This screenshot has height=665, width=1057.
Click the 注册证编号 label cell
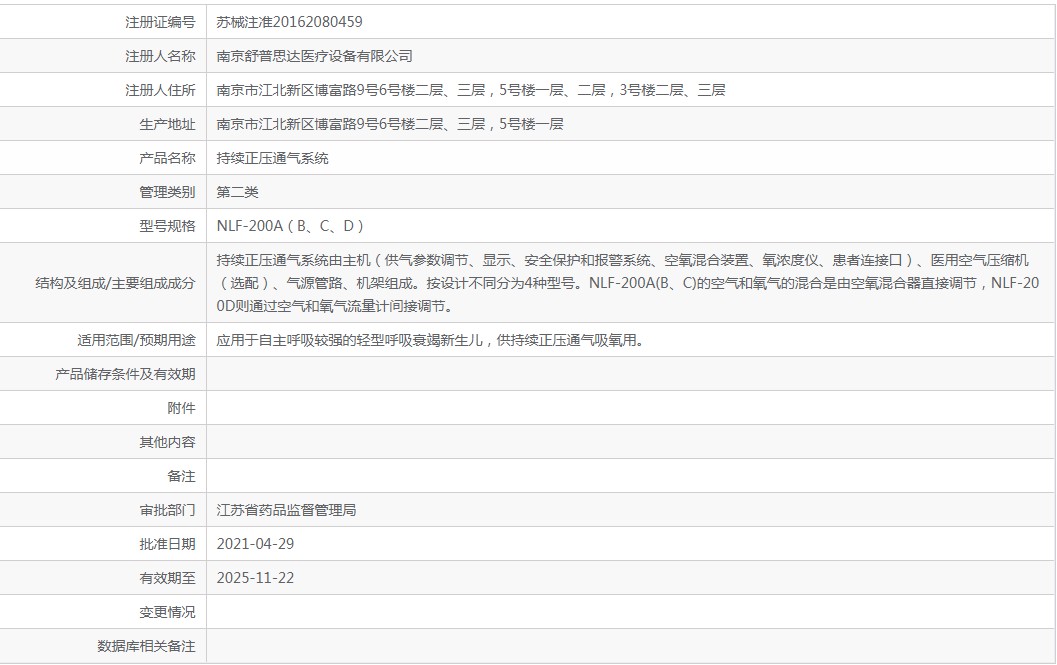pyautogui.click(x=160, y=22)
